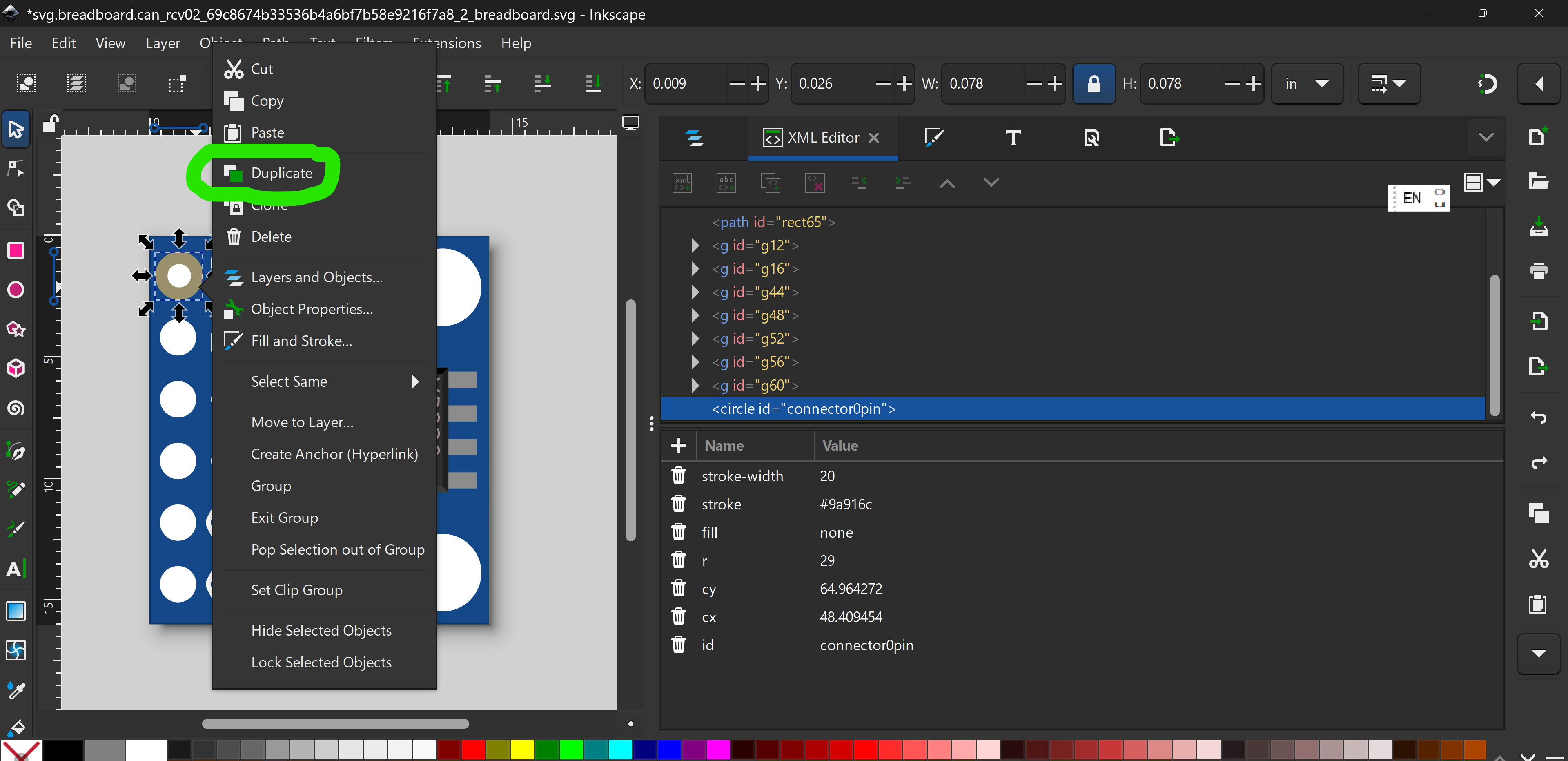Image resolution: width=1568 pixels, height=761 pixels.
Task: Click the yellow color swatch in palette
Action: coord(522,750)
